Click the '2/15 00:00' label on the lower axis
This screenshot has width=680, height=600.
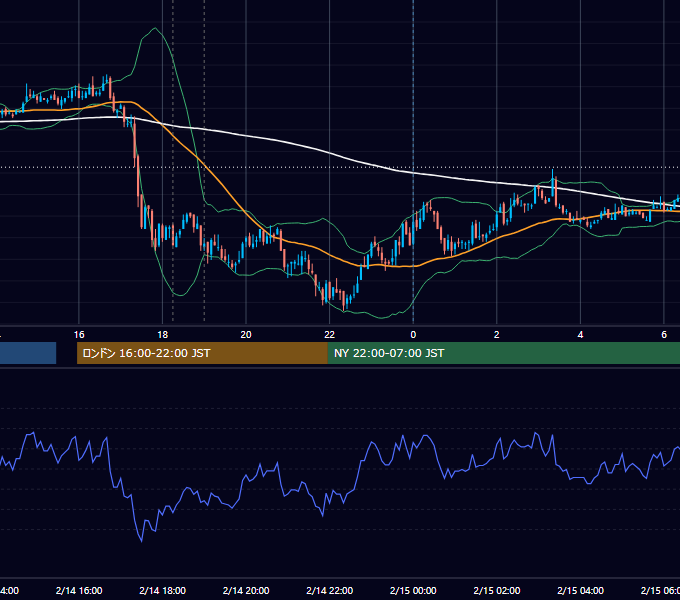click(x=413, y=590)
